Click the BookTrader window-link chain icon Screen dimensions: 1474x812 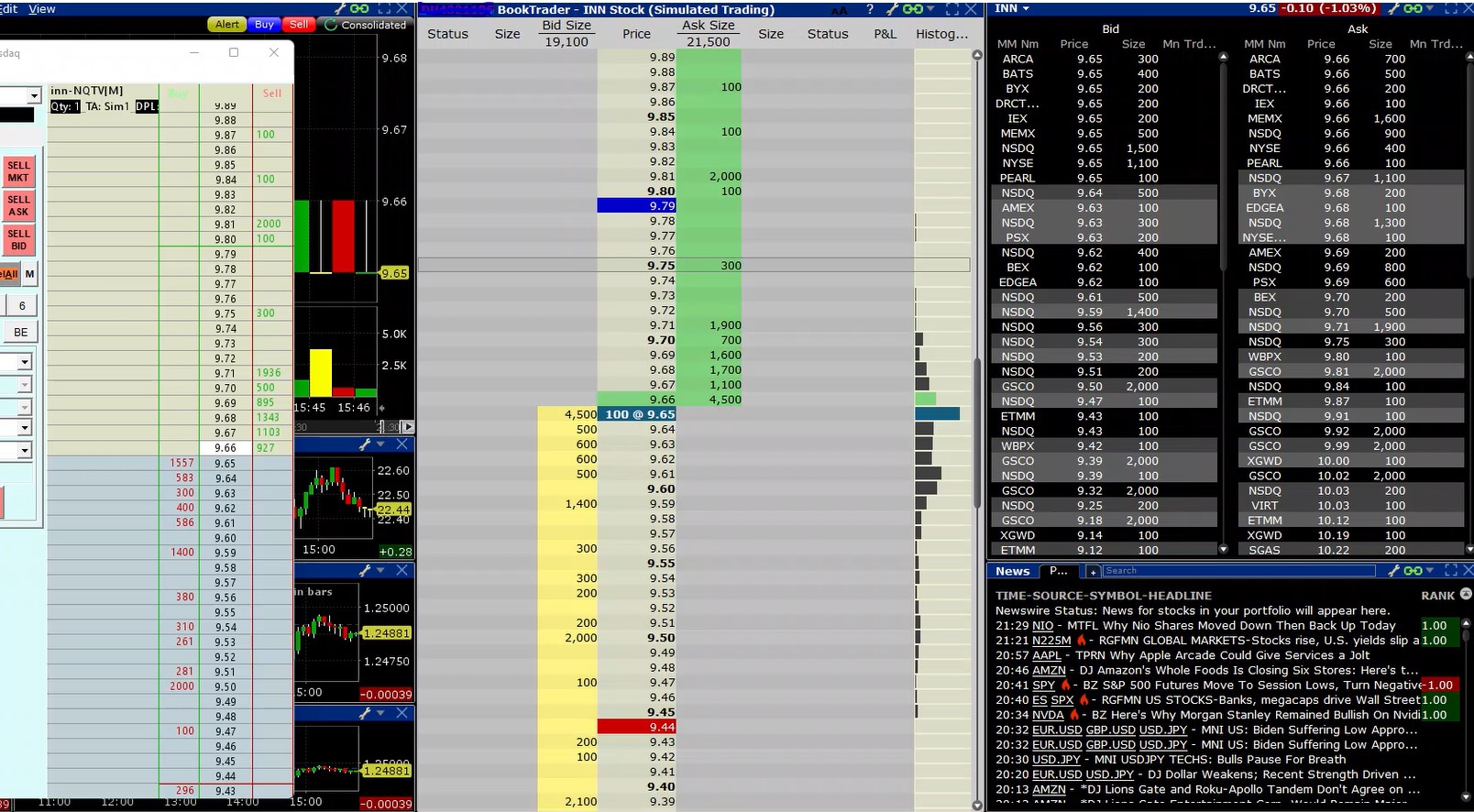tap(913, 9)
